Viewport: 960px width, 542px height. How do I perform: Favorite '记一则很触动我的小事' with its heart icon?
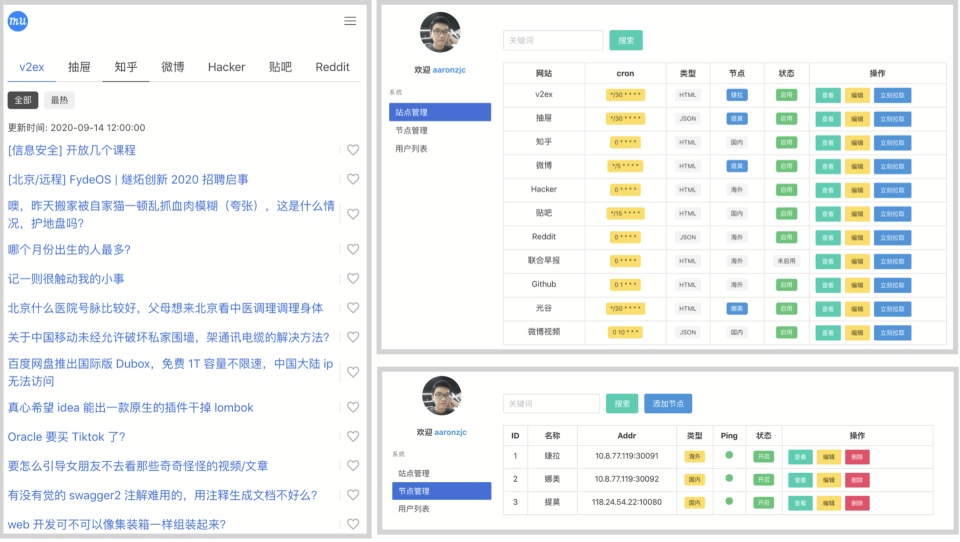point(353,279)
